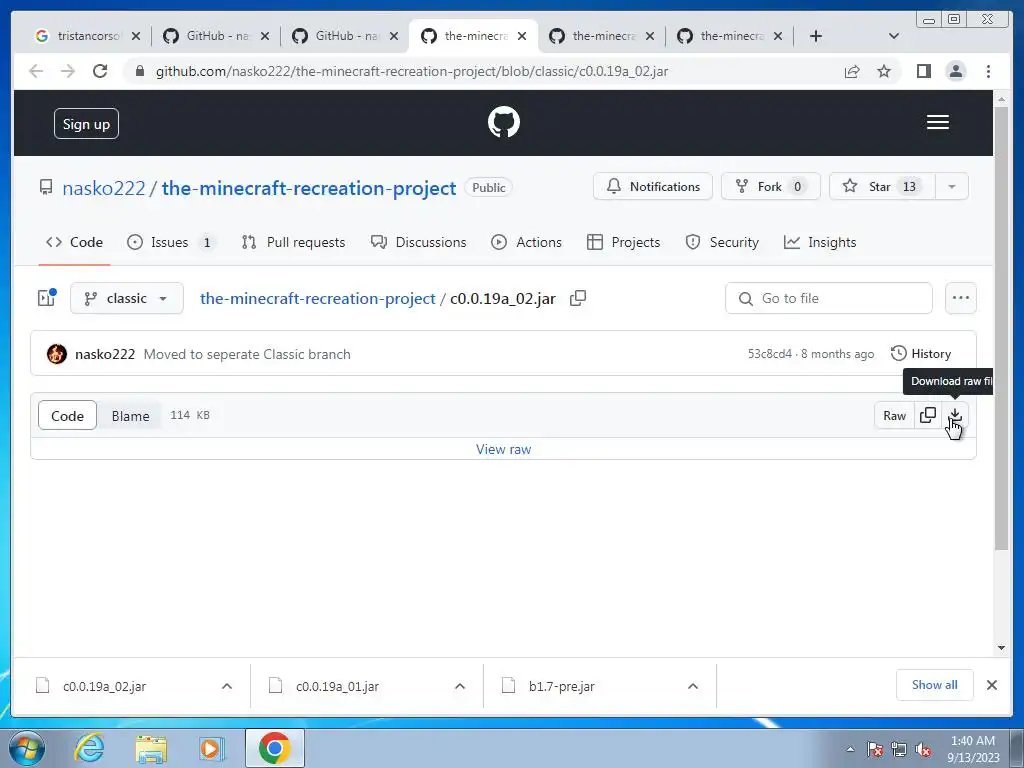Open the Insights tab
The image size is (1024, 768).
(x=820, y=242)
